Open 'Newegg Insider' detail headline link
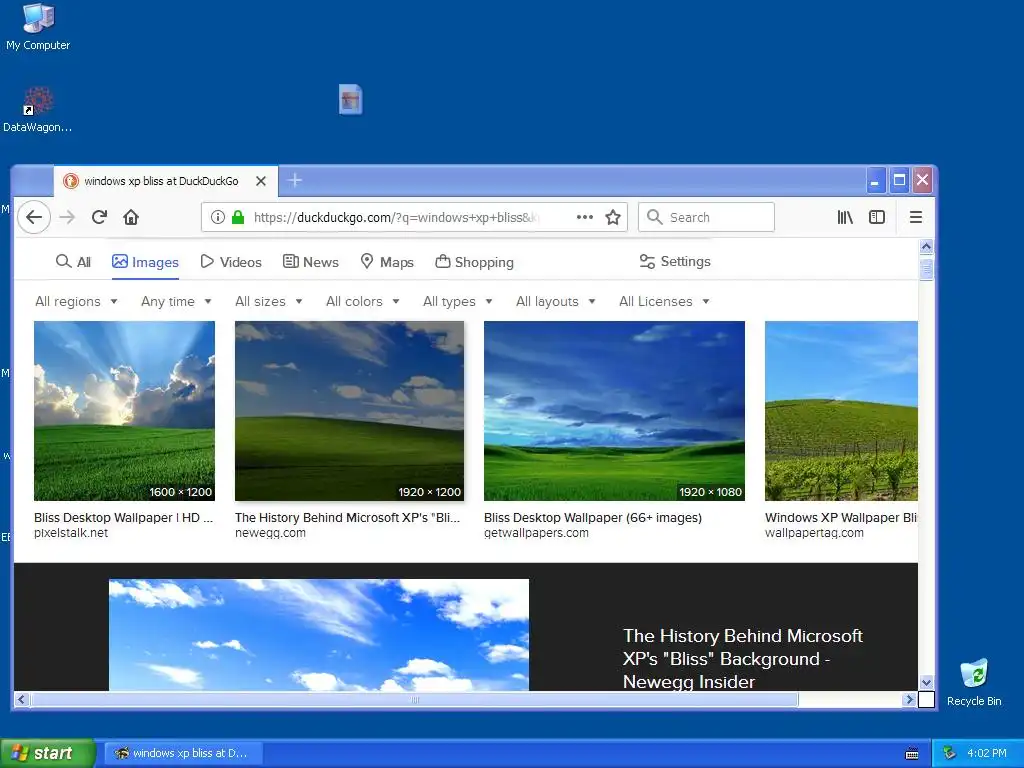Image resolution: width=1024 pixels, height=768 pixels. coord(743,658)
